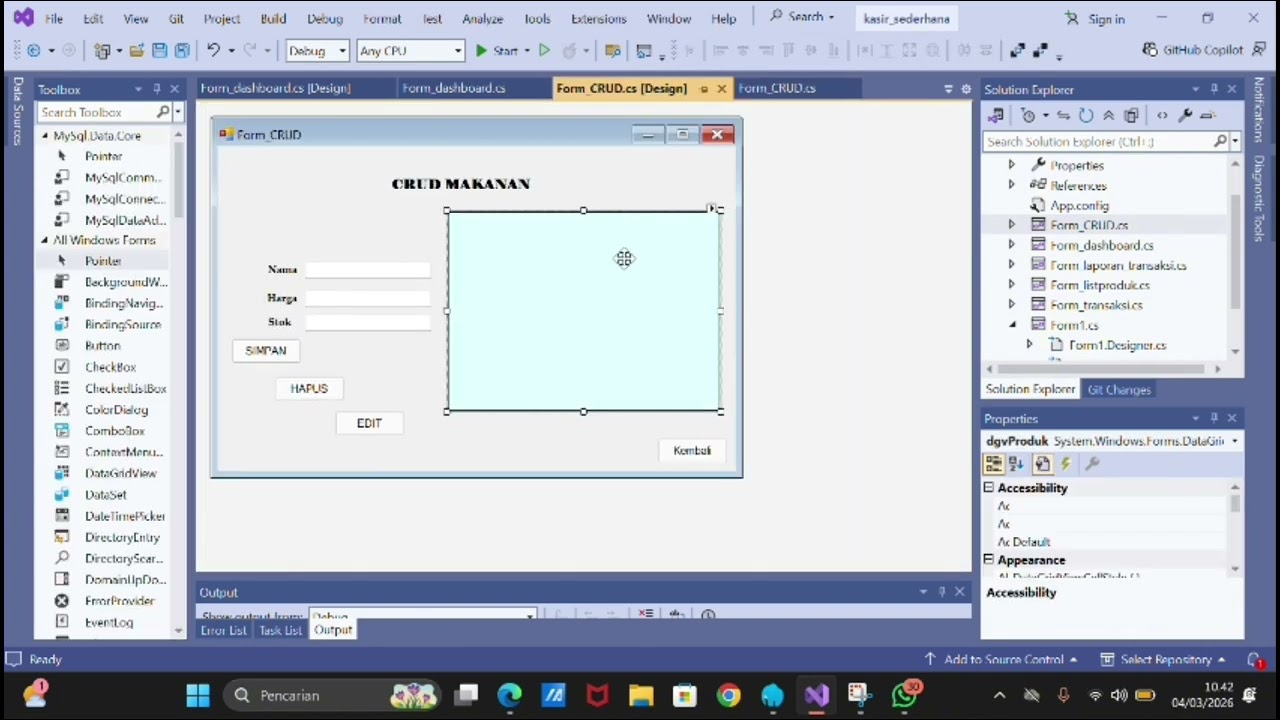Select CheckBox control in Toolbox
Viewport: 1280px width, 720px height.
110,367
